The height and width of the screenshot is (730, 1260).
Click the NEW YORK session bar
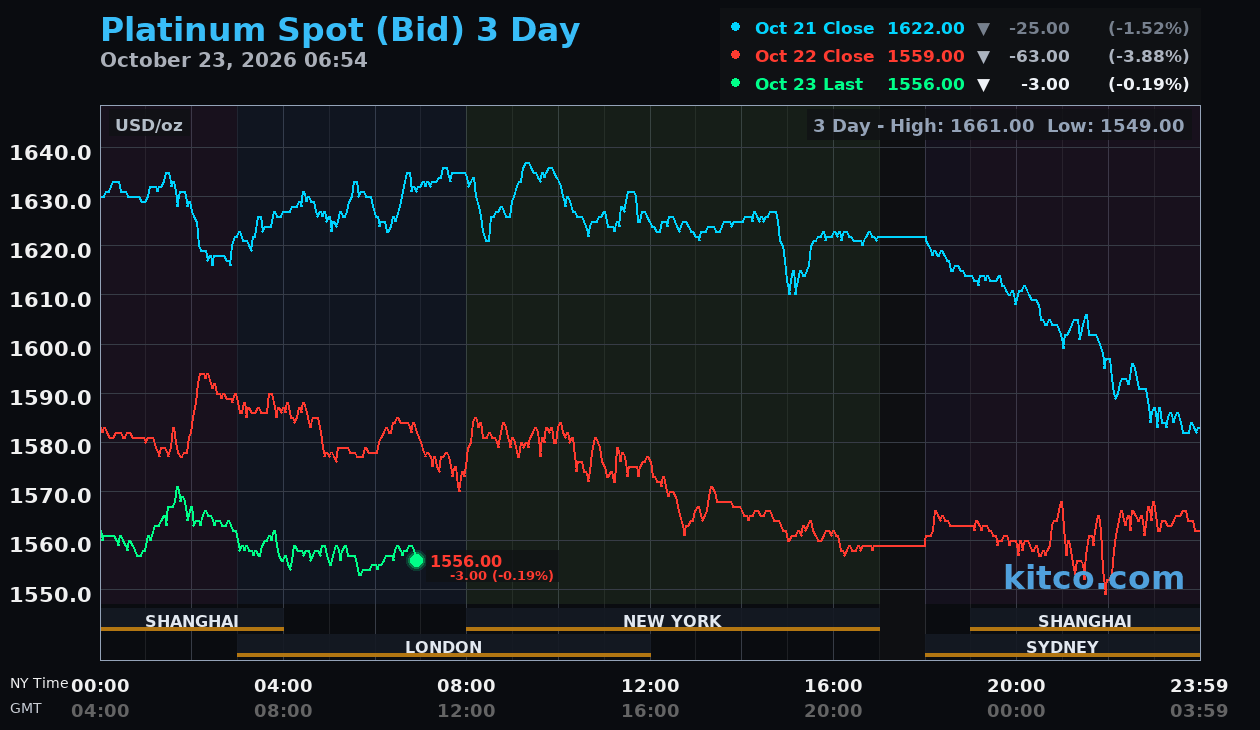tap(672, 620)
